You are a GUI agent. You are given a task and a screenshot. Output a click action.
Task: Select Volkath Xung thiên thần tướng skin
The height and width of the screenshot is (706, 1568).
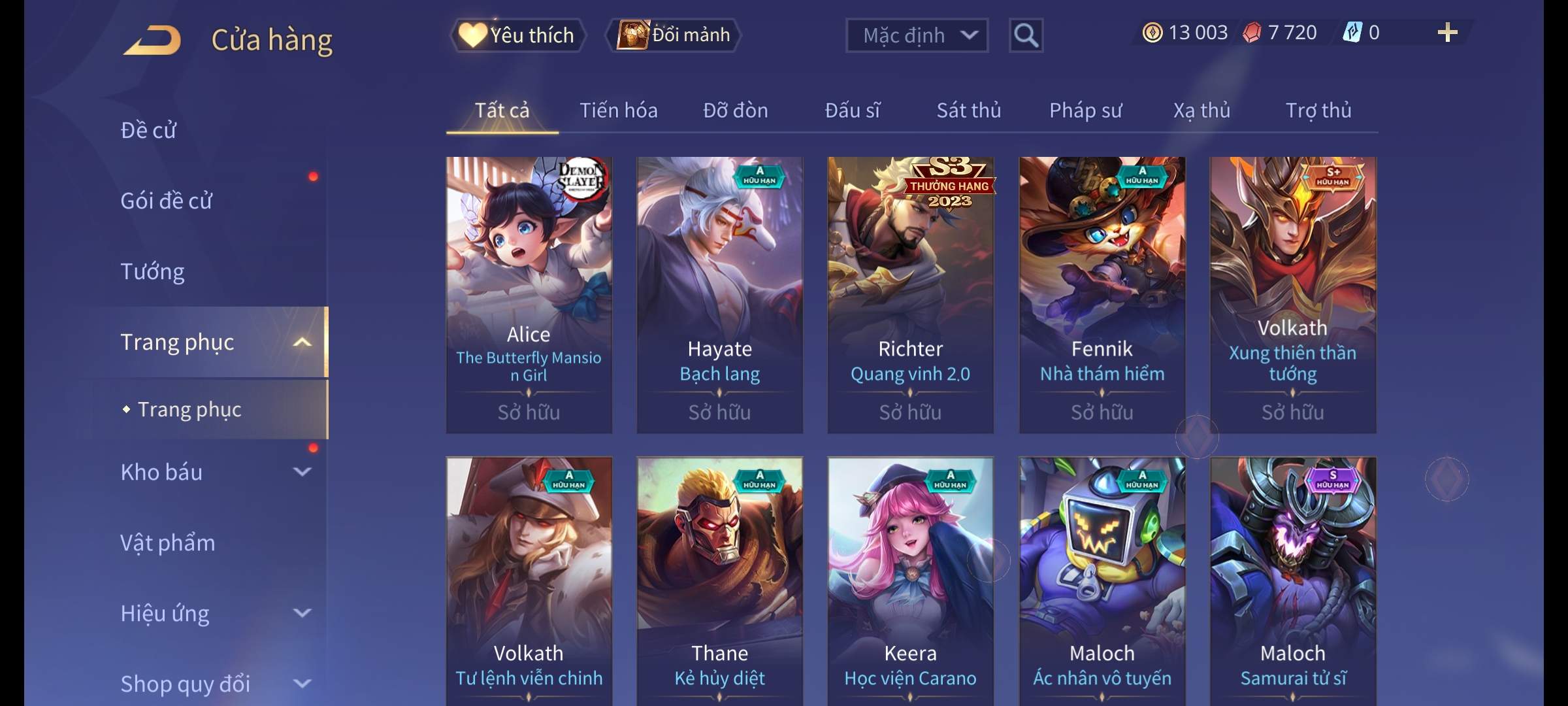1293,295
